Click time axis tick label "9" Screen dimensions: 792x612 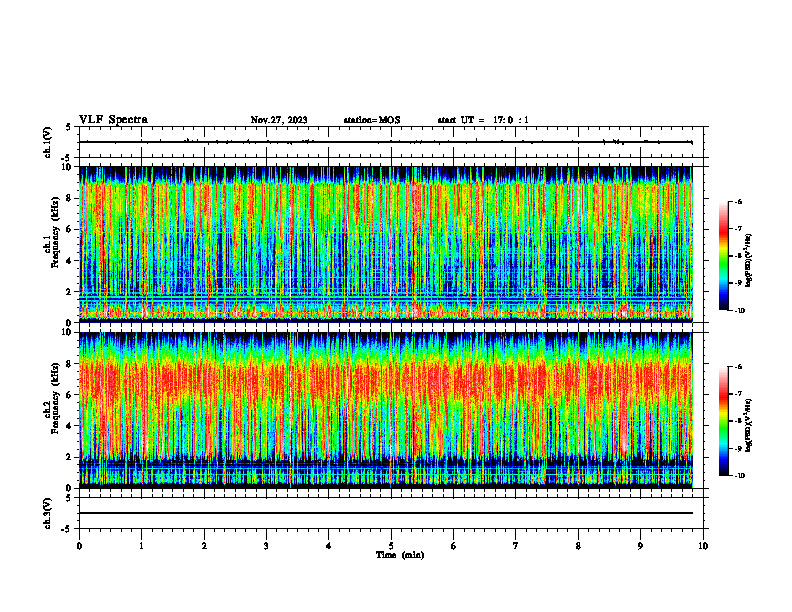[640, 546]
